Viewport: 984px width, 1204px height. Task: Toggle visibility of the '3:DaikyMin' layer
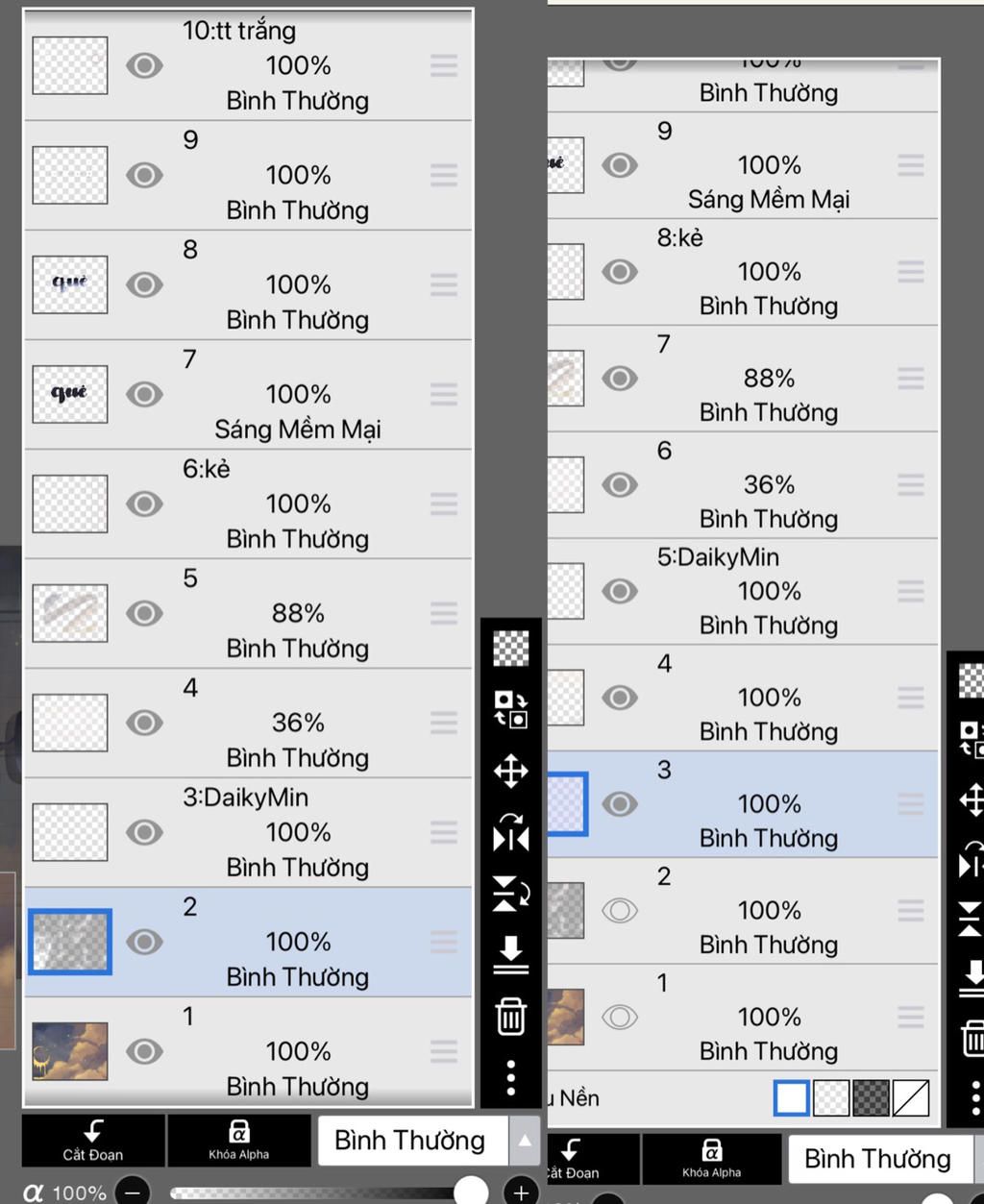[x=144, y=832]
